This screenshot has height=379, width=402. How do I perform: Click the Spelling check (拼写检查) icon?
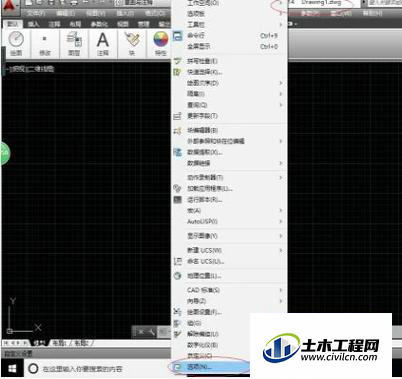coord(177,61)
